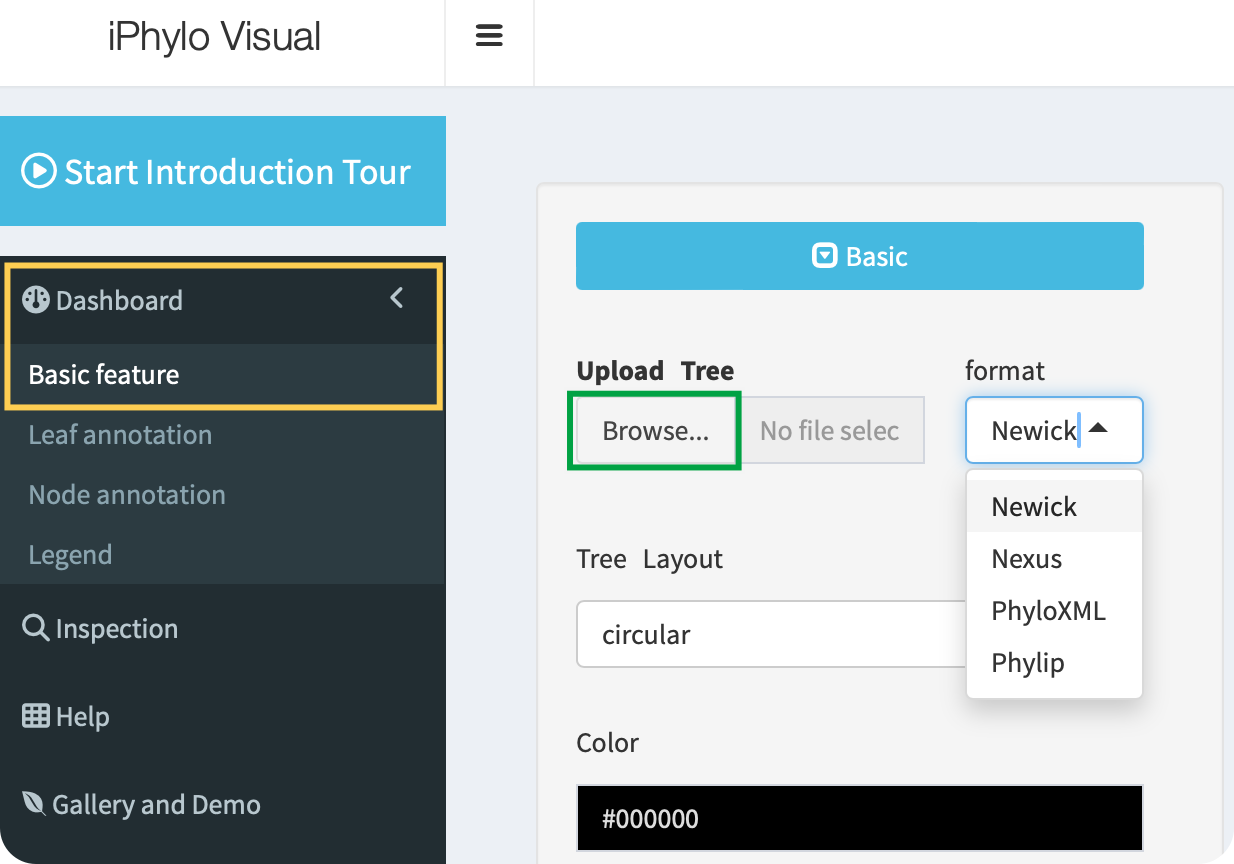Click the hamburger menu icon
Viewport: 1234px width, 864px height.
tap(489, 36)
